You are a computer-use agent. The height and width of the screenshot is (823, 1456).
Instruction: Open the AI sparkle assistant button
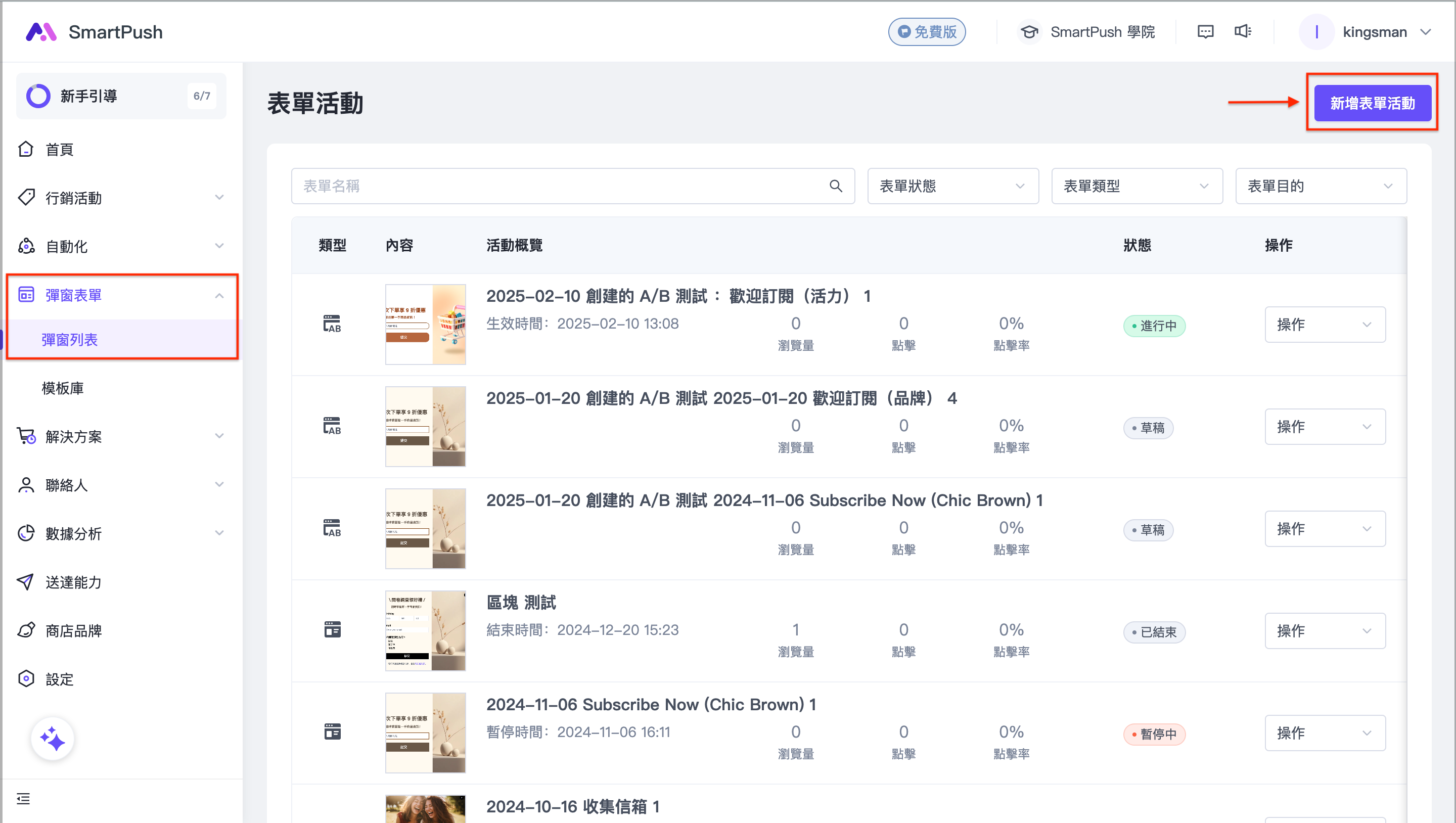click(x=53, y=739)
